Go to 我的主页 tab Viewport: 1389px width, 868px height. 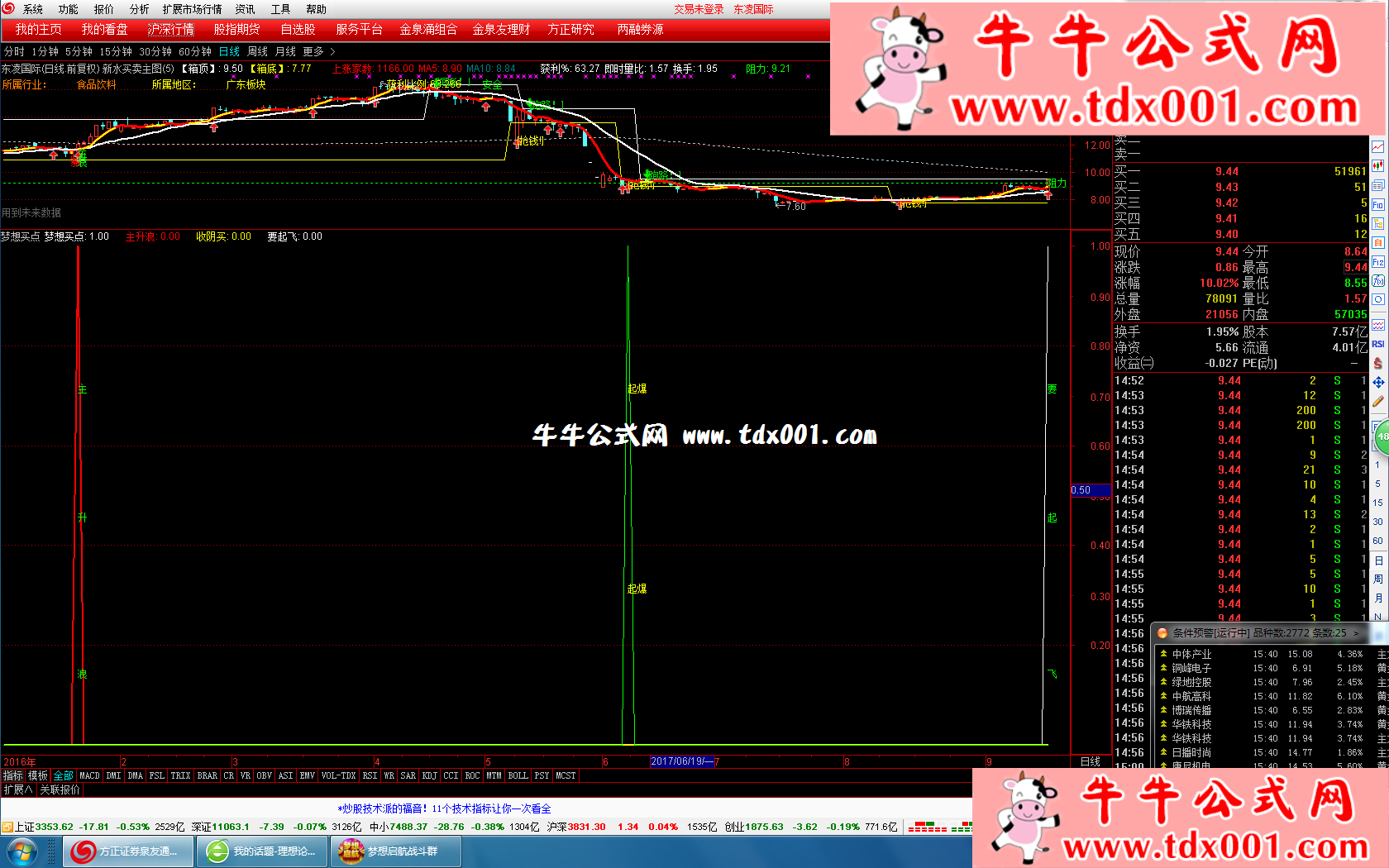pyautogui.click(x=39, y=30)
